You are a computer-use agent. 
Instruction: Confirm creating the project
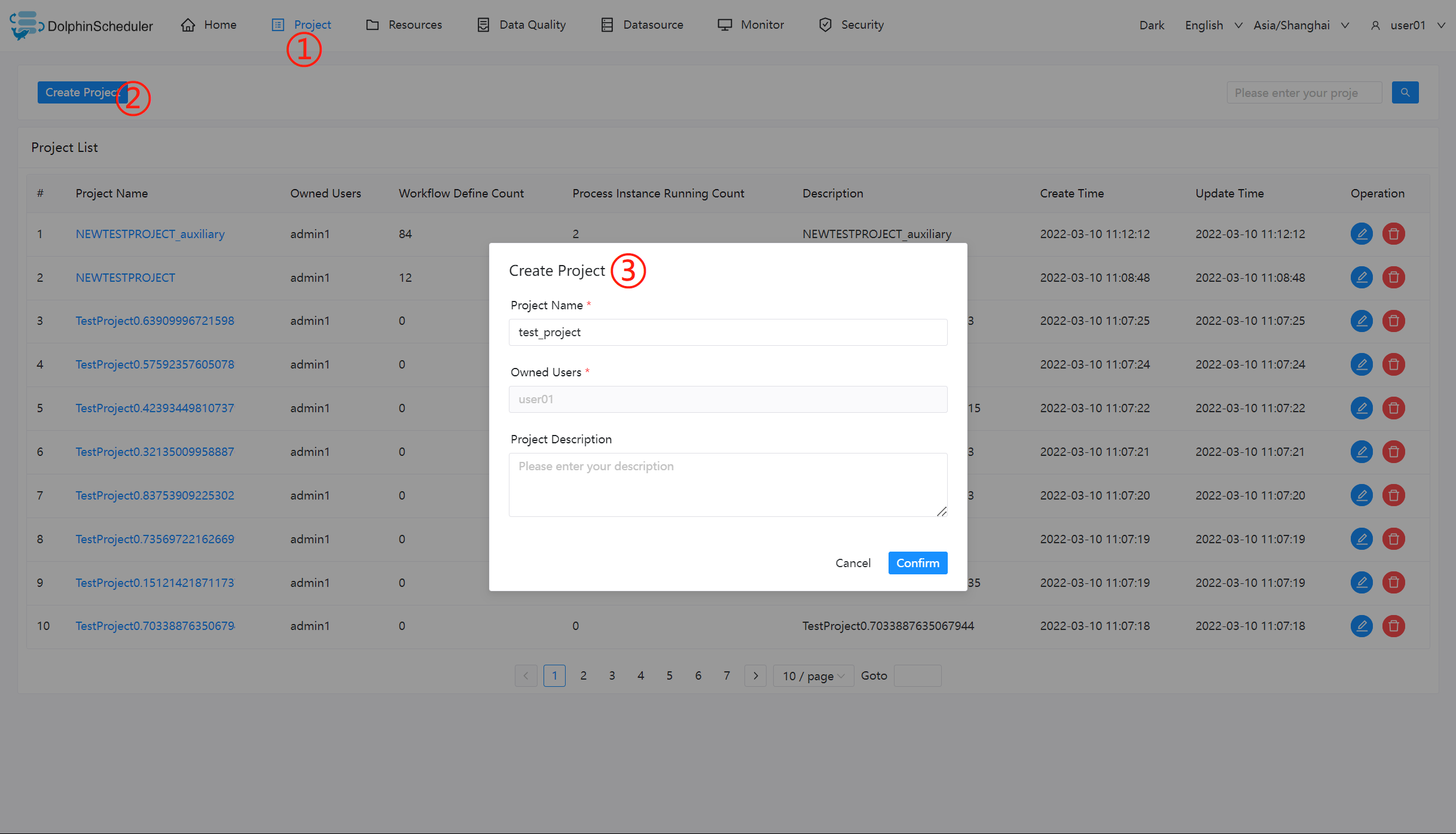(x=917, y=563)
